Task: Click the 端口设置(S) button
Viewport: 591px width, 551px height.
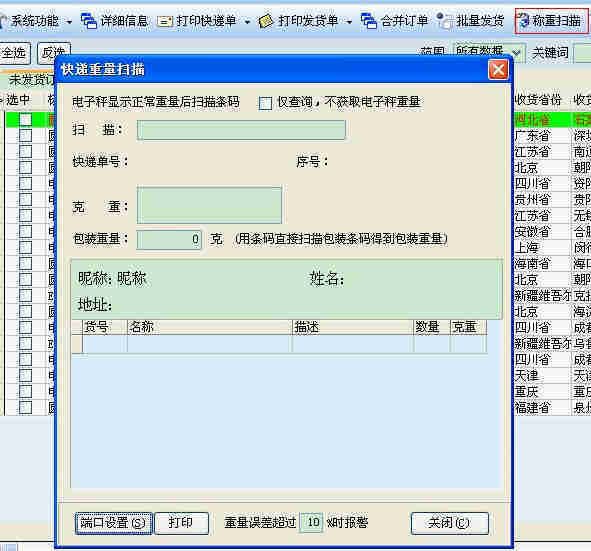Action: coord(113,523)
